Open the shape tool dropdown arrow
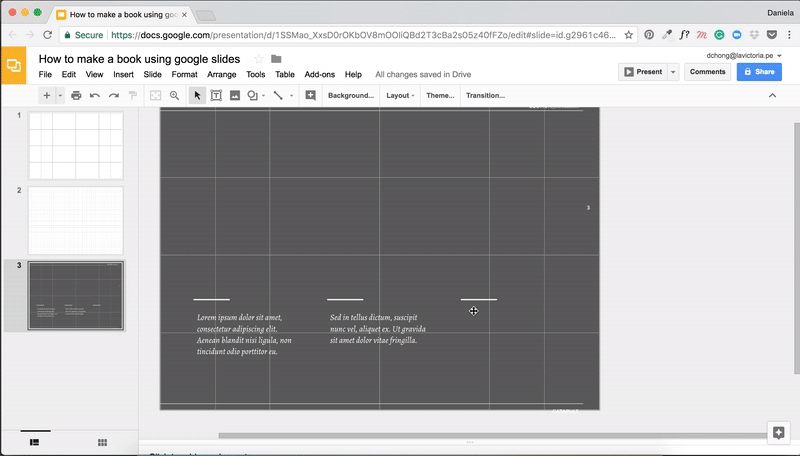The image size is (800, 456). (x=264, y=95)
